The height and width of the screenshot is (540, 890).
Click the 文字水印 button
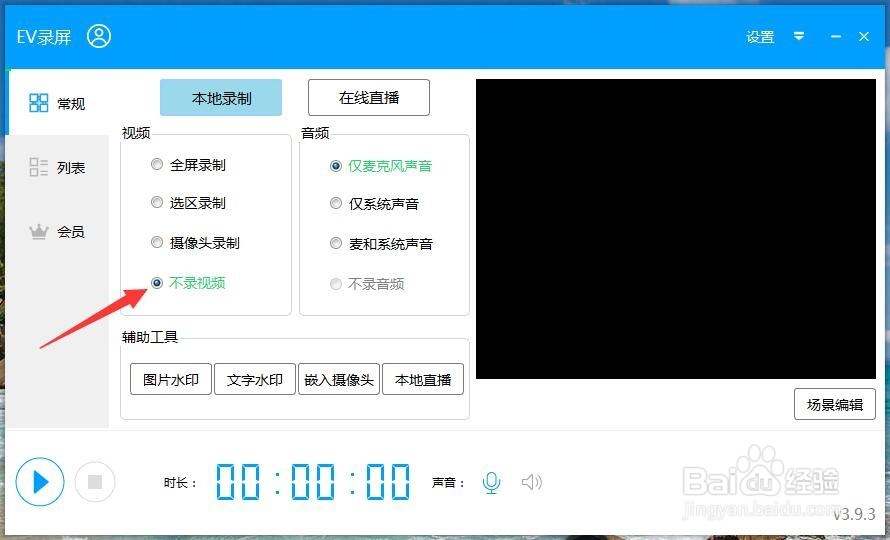coord(255,379)
